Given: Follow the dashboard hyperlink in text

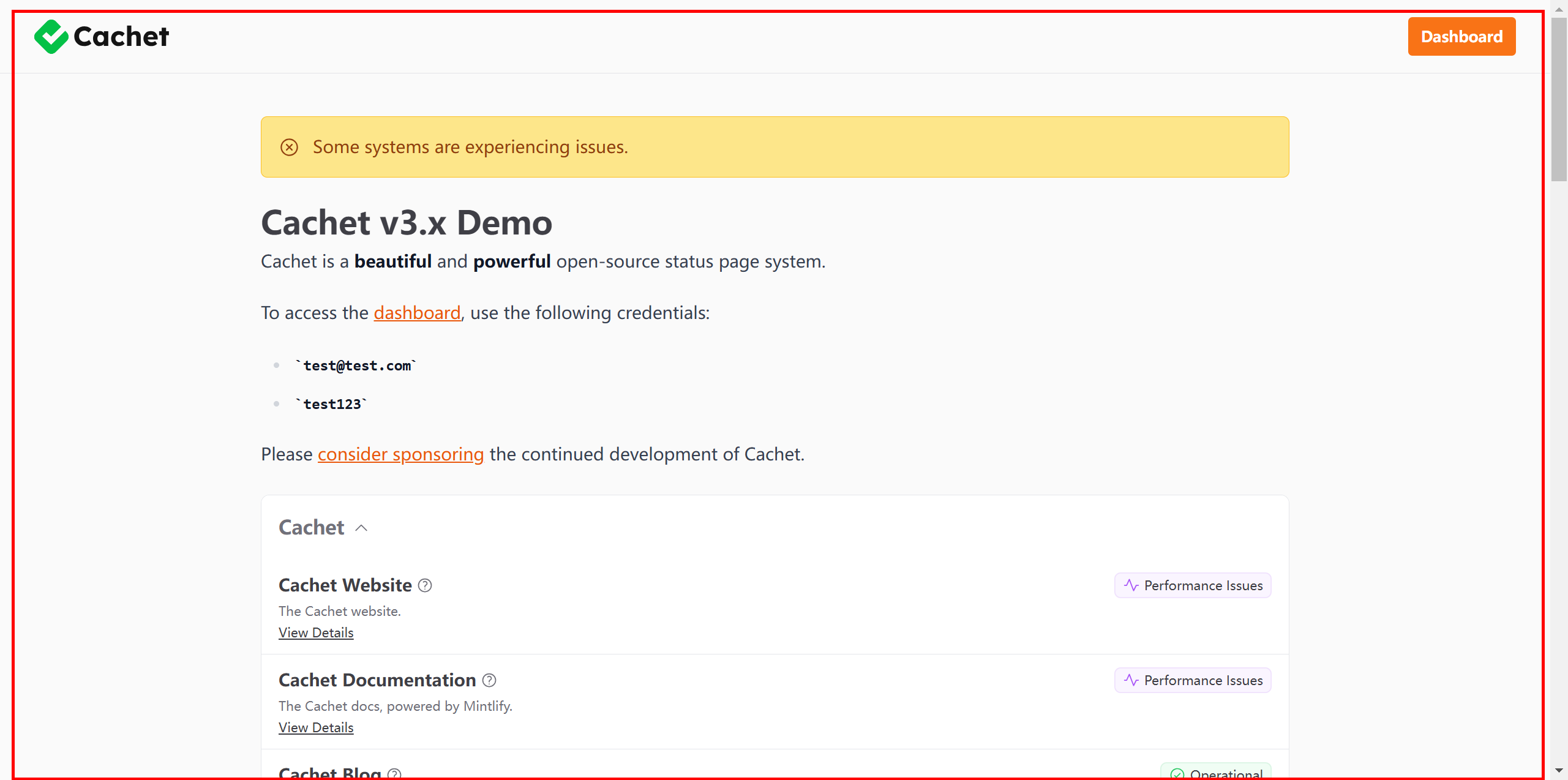Looking at the screenshot, I should point(417,313).
